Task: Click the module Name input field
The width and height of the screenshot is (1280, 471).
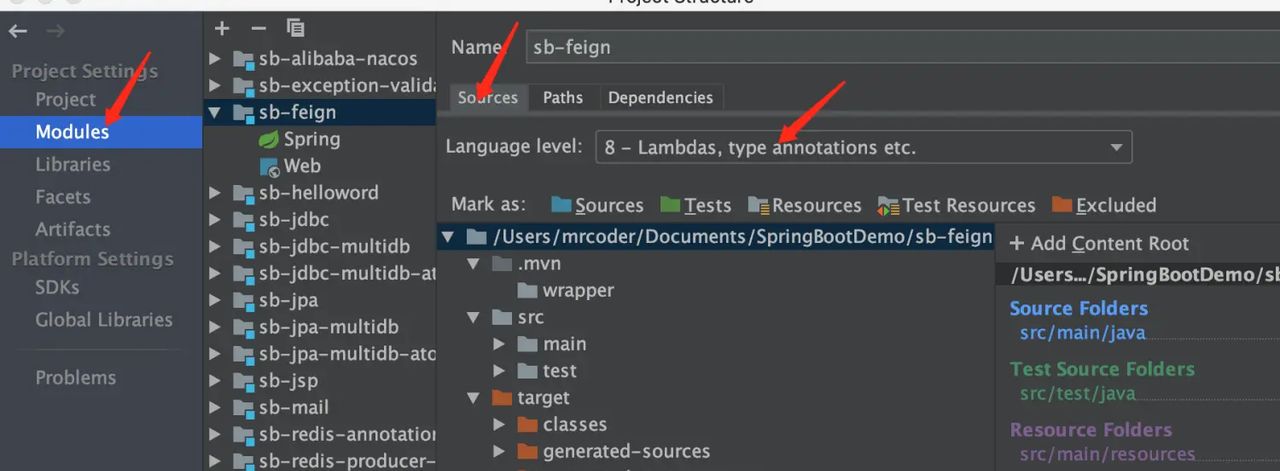Action: point(900,47)
